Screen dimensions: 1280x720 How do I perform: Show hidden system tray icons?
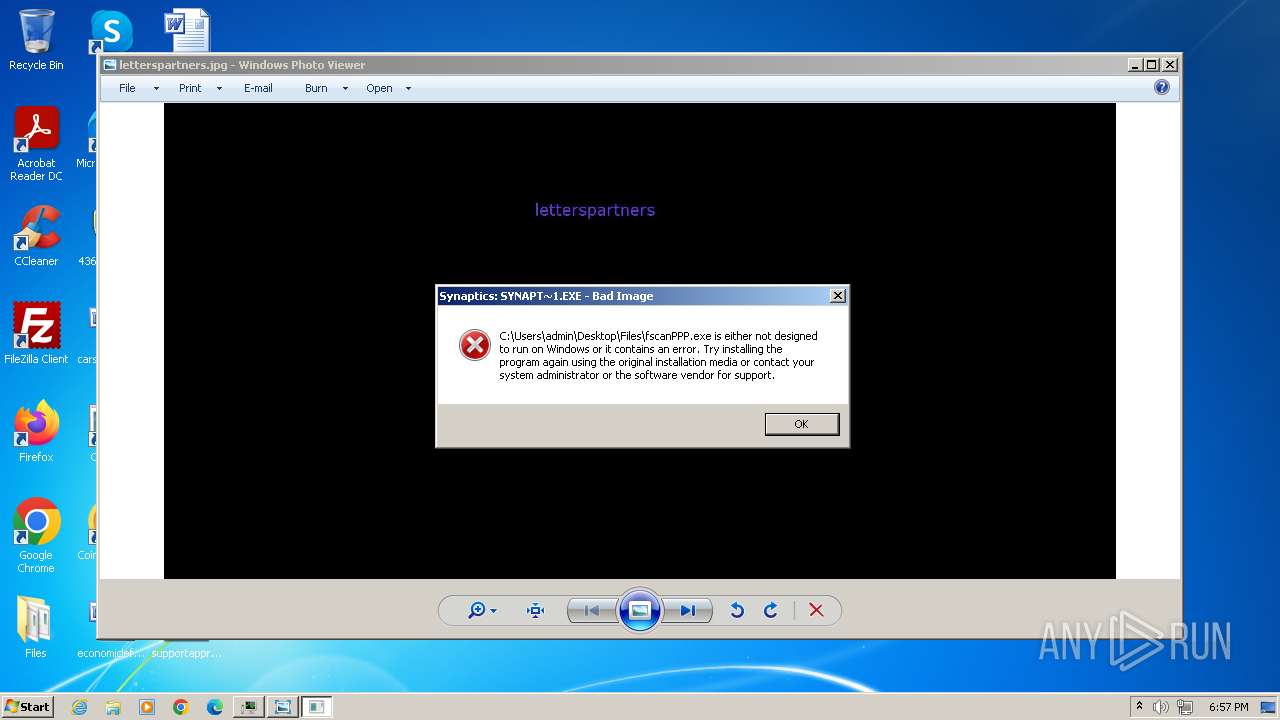[1139, 706]
